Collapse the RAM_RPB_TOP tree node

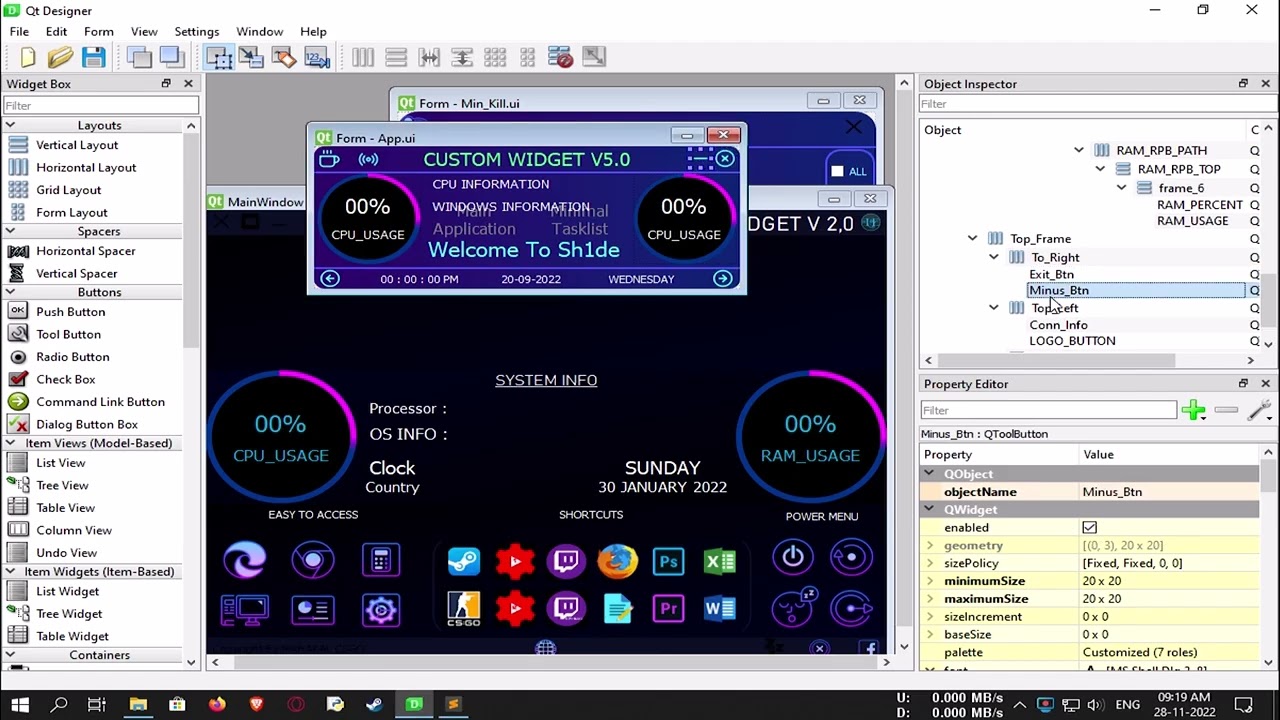pos(1100,169)
